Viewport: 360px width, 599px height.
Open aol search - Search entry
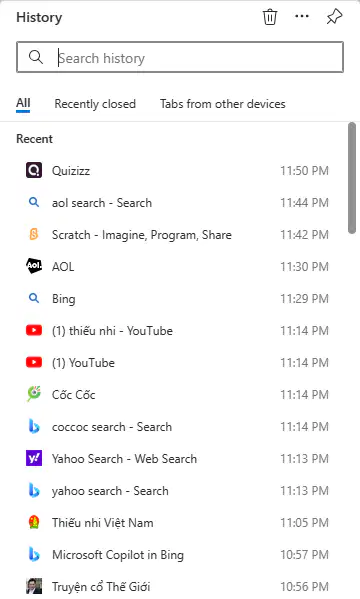click(x=177, y=202)
